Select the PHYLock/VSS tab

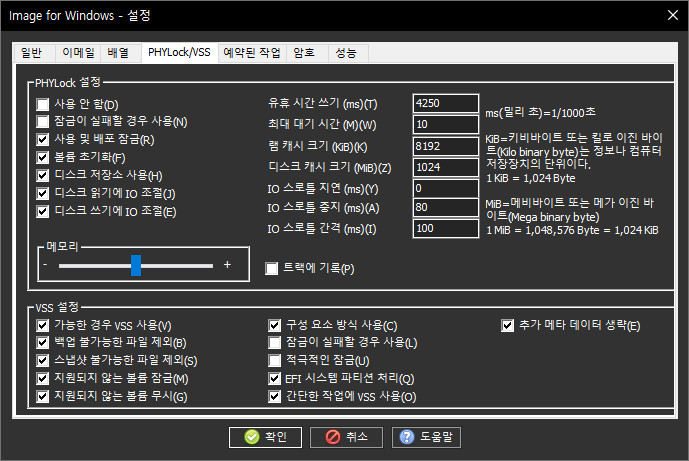point(179,52)
